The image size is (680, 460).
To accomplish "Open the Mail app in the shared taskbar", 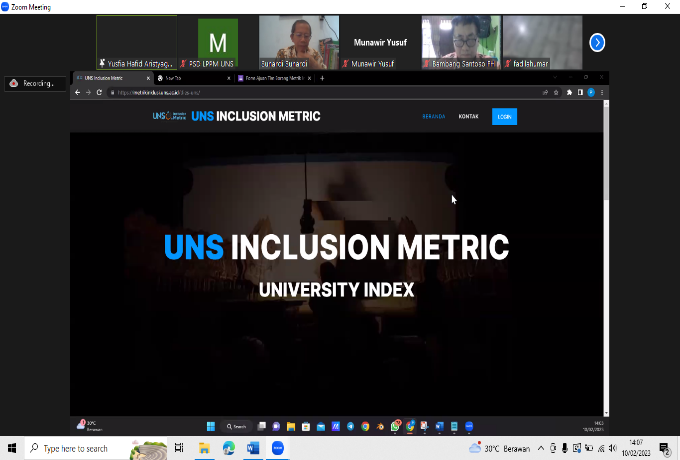I will coord(320,426).
